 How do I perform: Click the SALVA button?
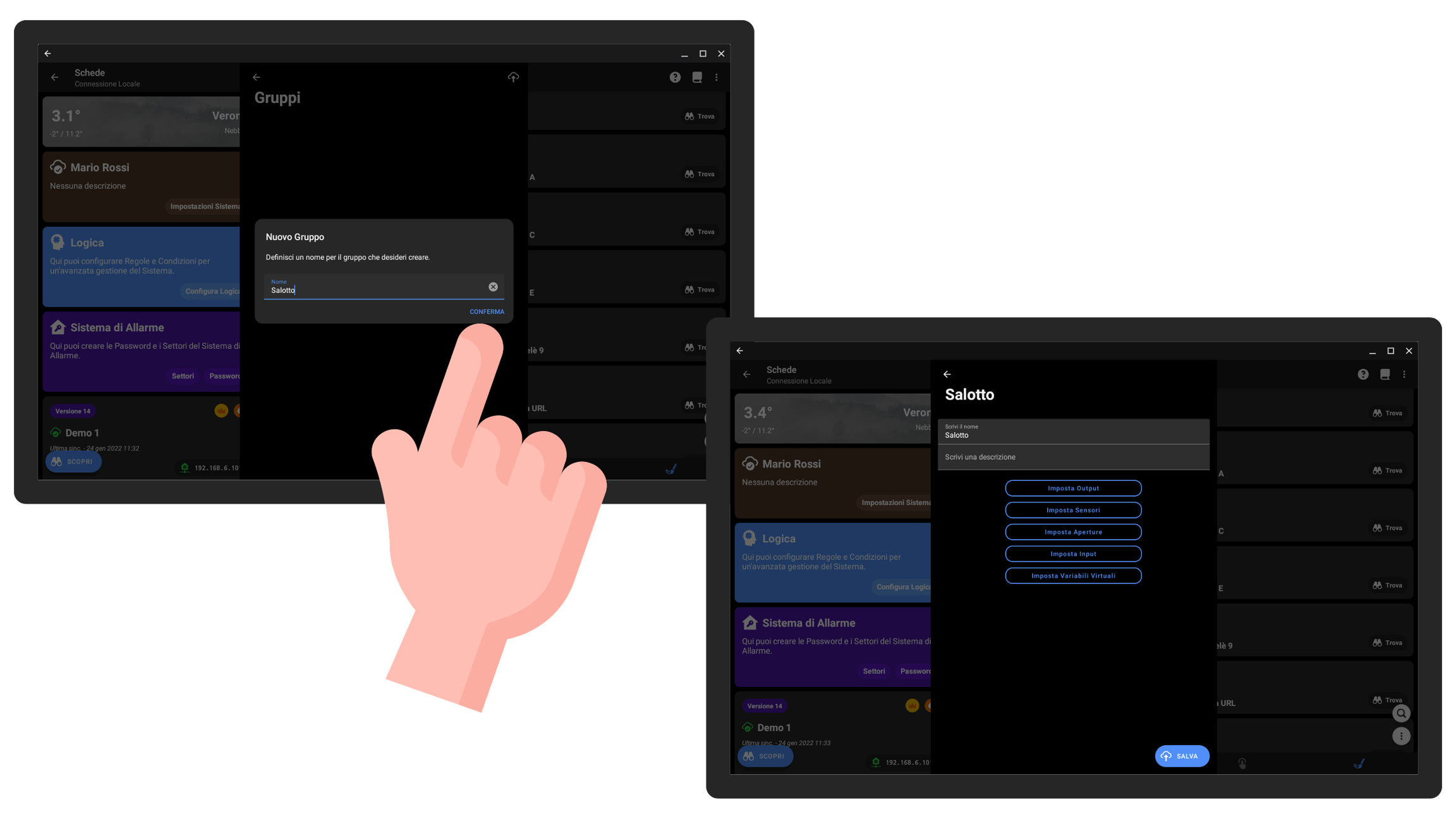(1181, 756)
